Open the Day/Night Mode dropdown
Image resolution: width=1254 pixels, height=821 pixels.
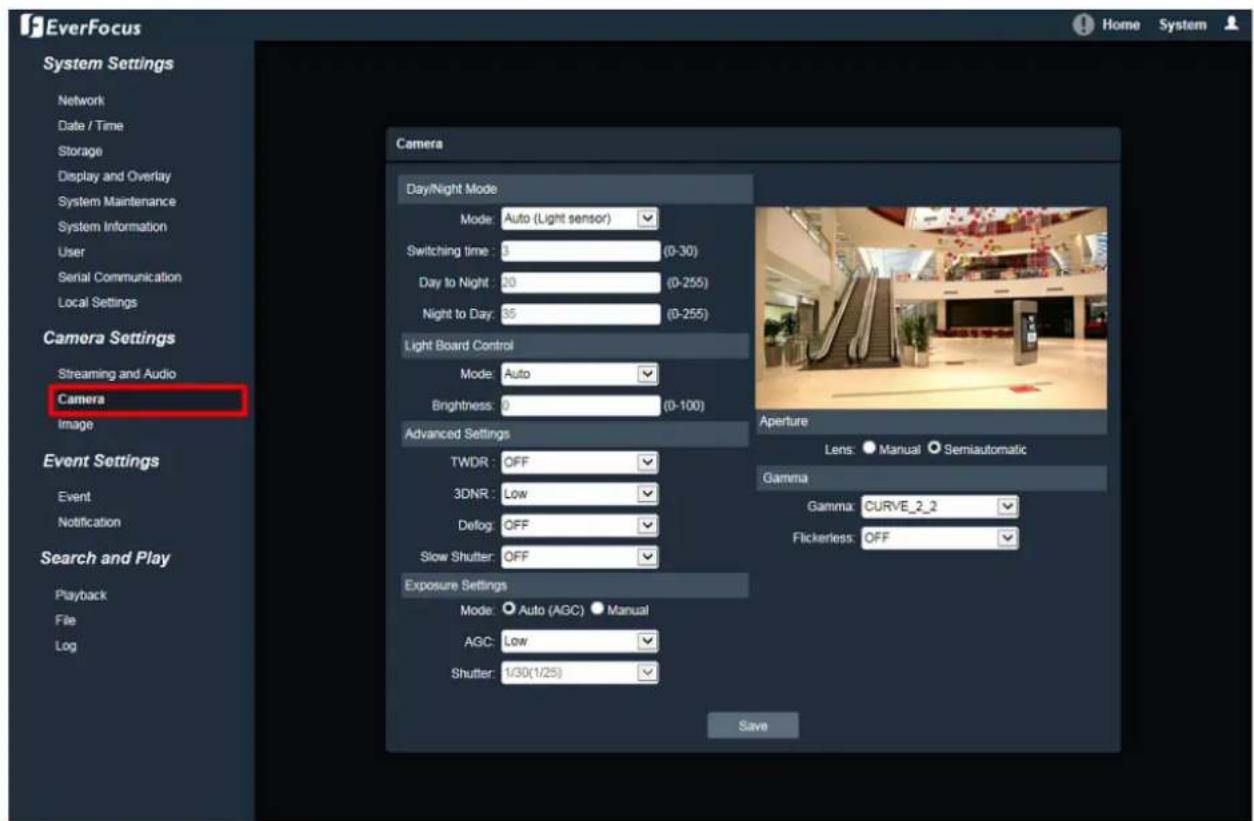(x=579, y=219)
